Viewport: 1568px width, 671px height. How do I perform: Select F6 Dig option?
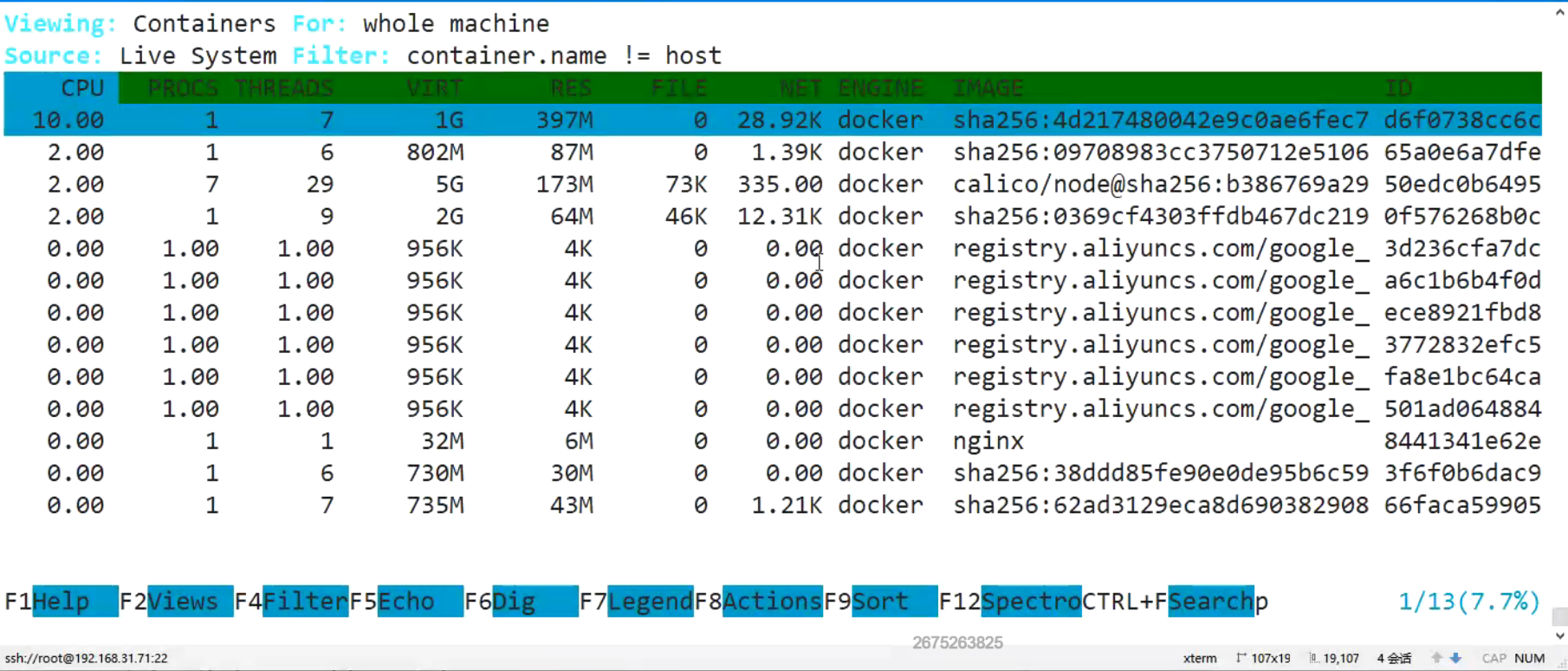(521, 601)
